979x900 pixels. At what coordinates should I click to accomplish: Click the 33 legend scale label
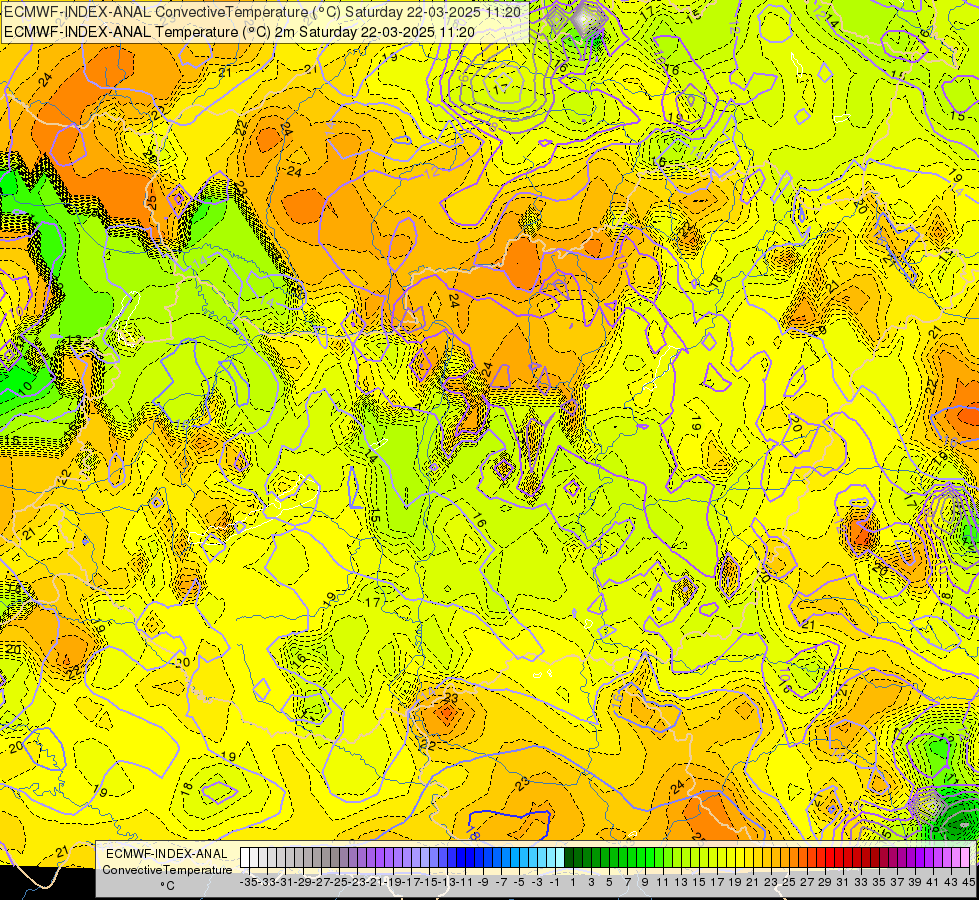click(862, 882)
